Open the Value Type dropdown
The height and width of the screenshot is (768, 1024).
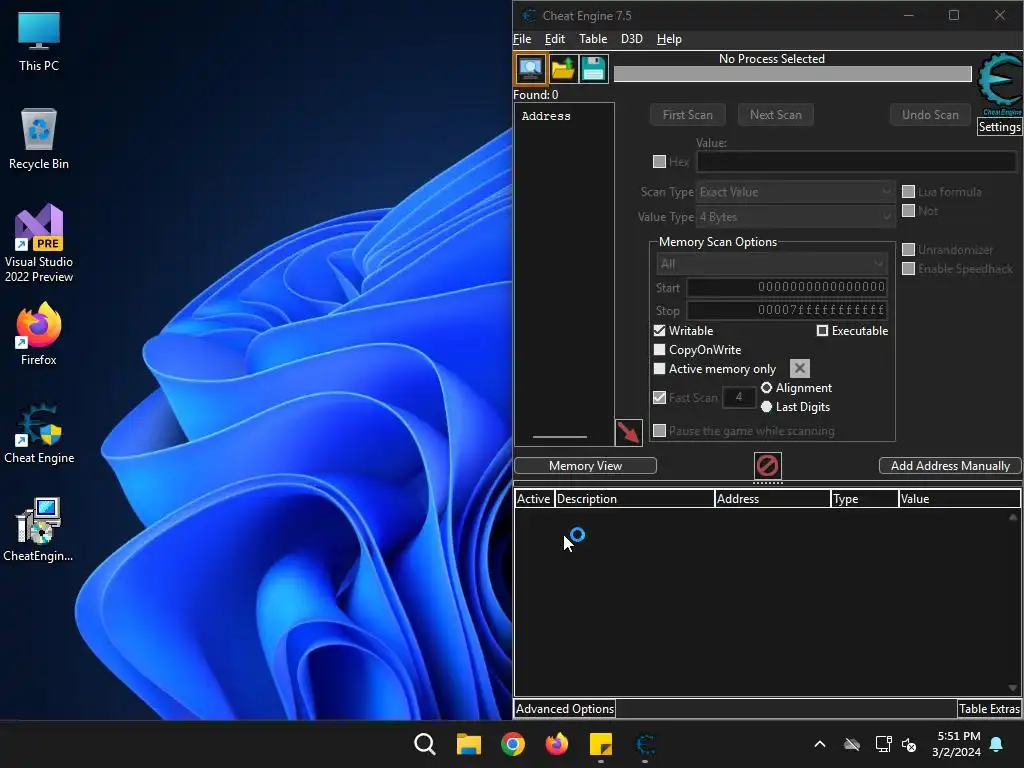point(795,217)
